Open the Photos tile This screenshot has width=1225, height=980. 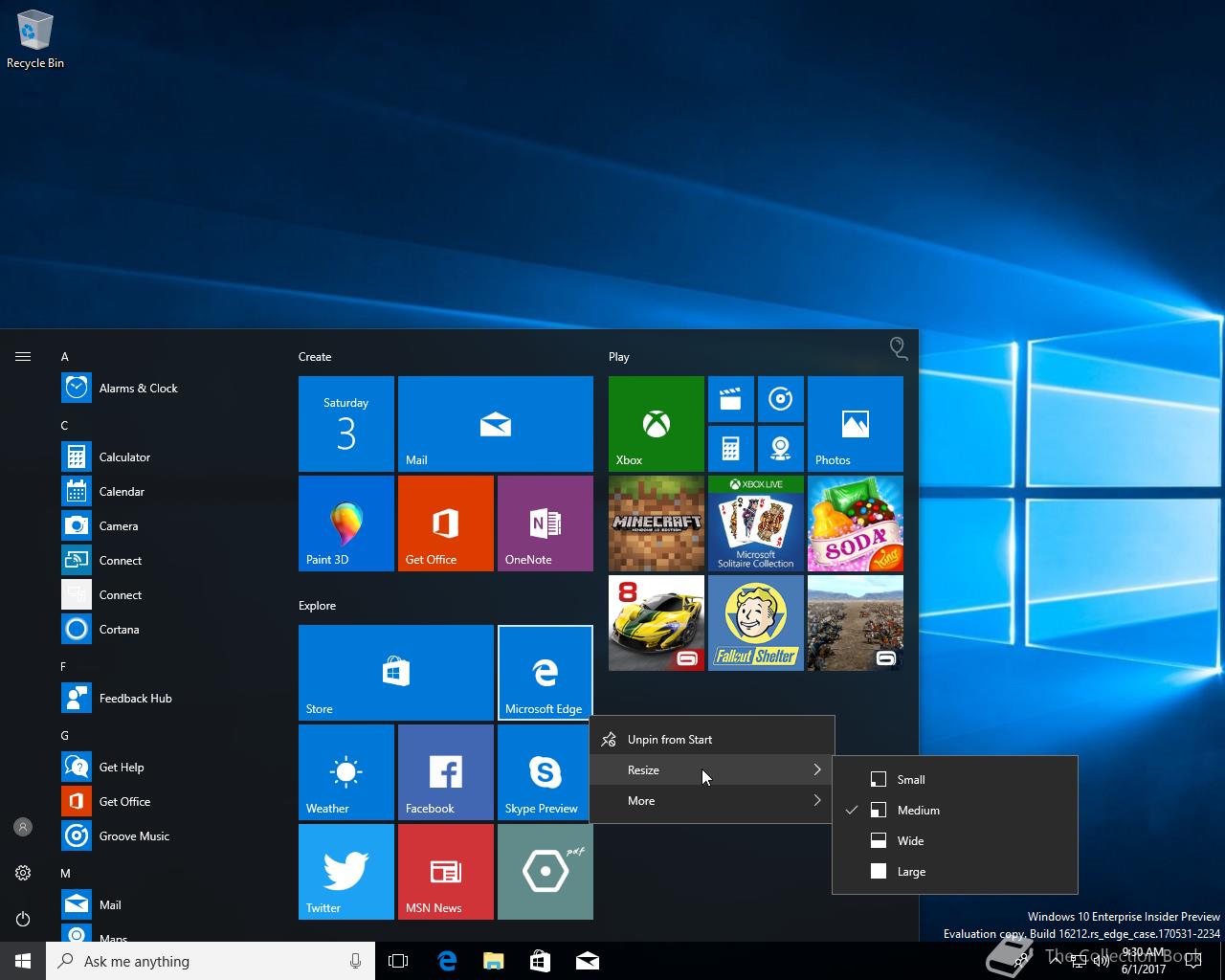tap(856, 424)
